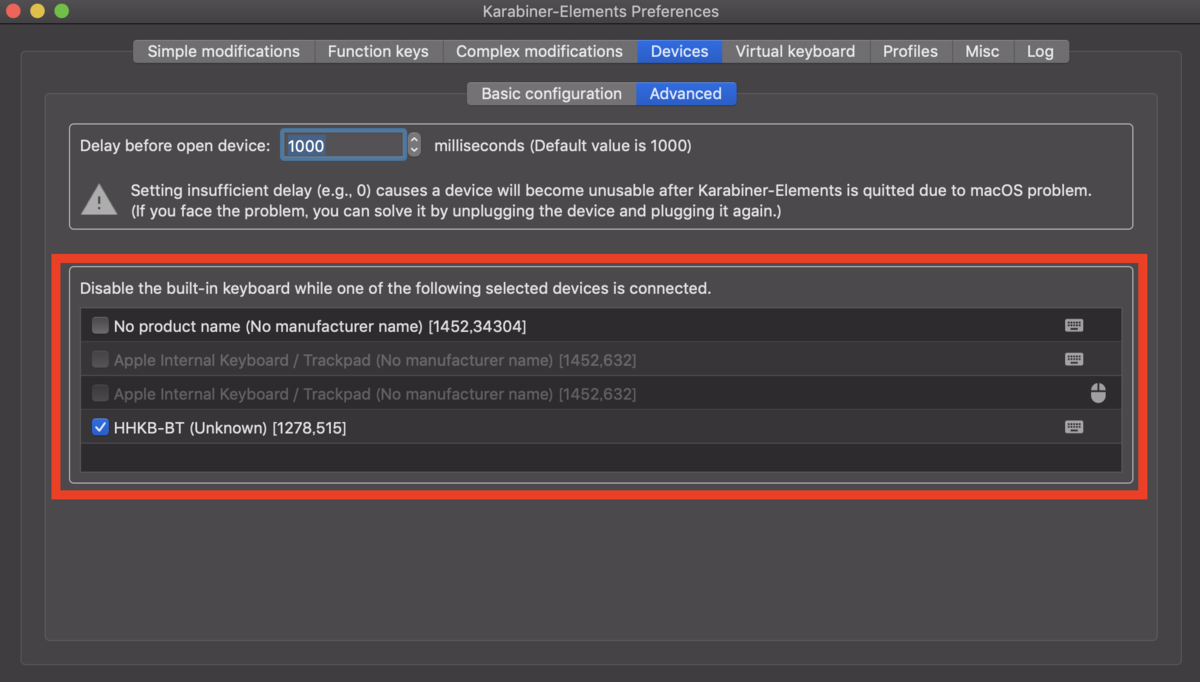Image resolution: width=1200 pixels, height=682 pixels.
Task: Open the Virtual keyboard tab
Action: click(795, 51)
